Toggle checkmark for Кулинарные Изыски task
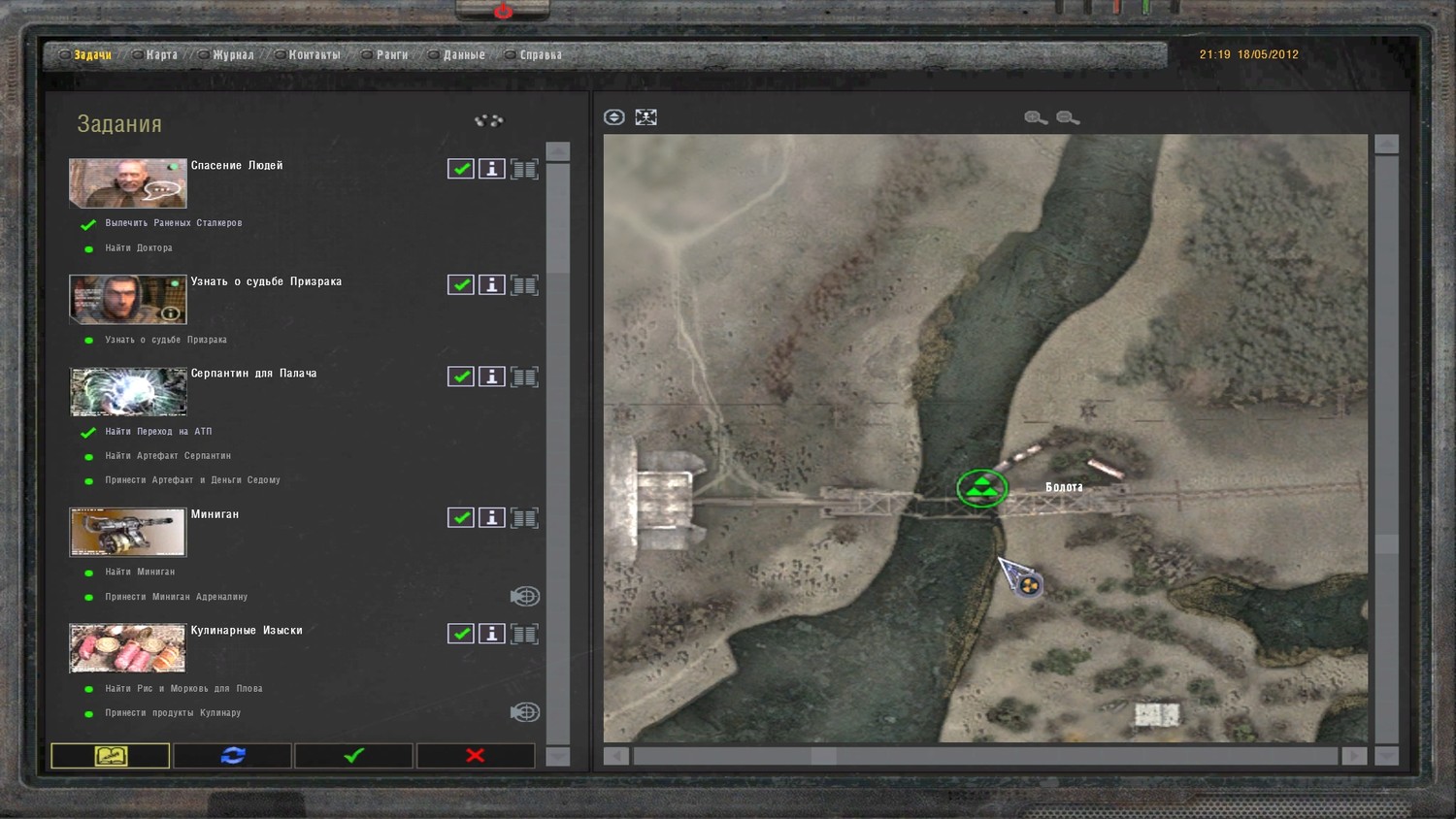Screen dimensions: 1456x819 click(461, 634)
